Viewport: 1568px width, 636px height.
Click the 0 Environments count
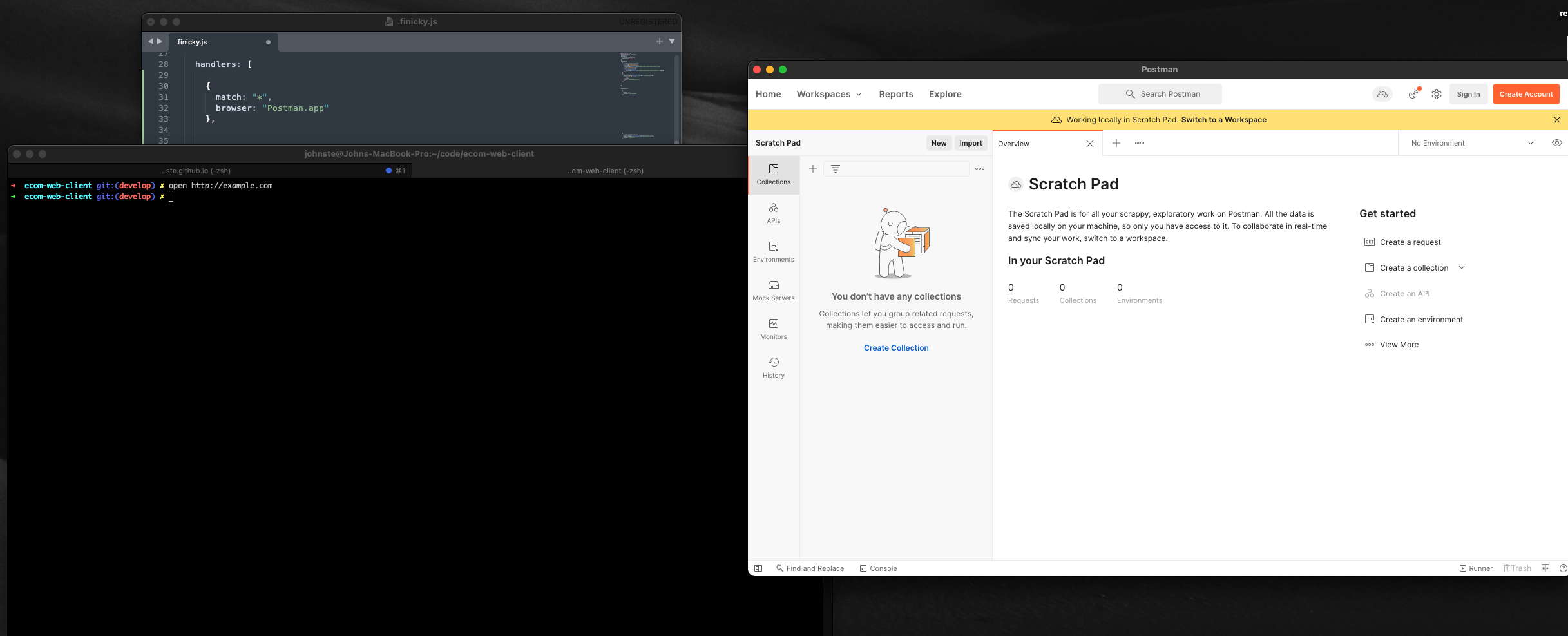1139,293
